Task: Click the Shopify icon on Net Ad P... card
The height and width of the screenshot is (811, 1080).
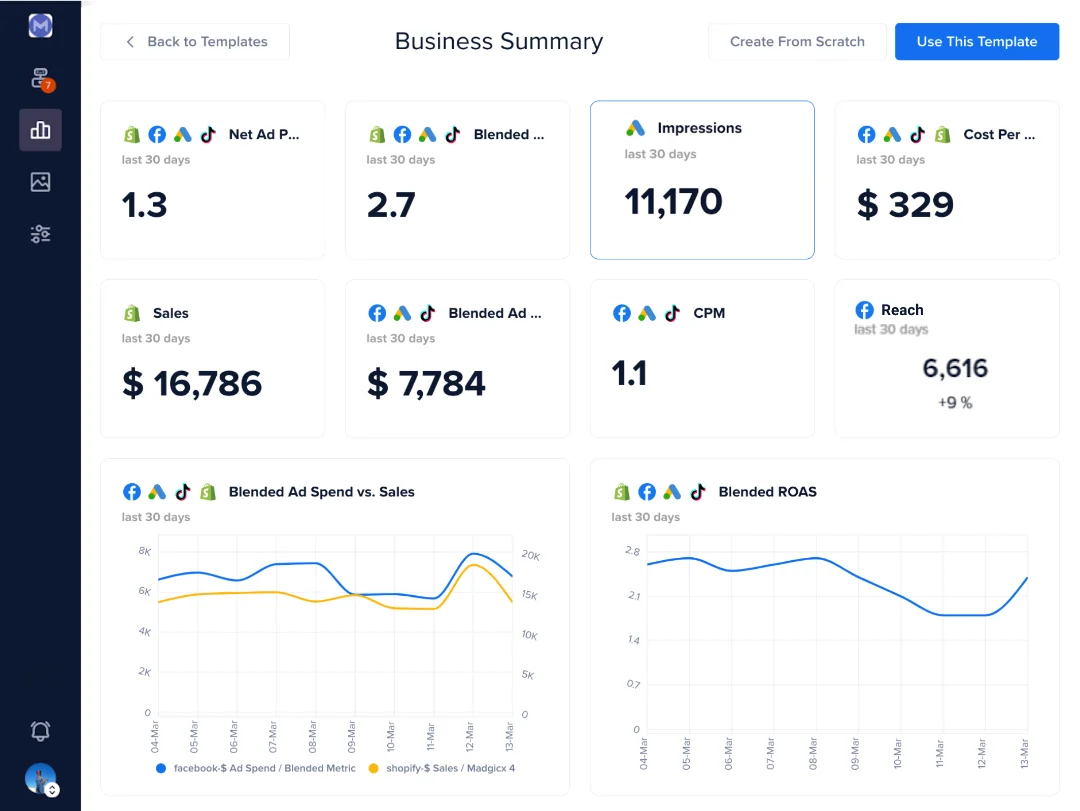Action: 132,134
